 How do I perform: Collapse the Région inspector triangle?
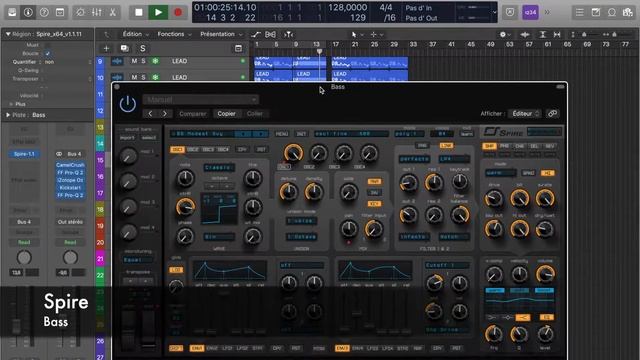[8, 34]
